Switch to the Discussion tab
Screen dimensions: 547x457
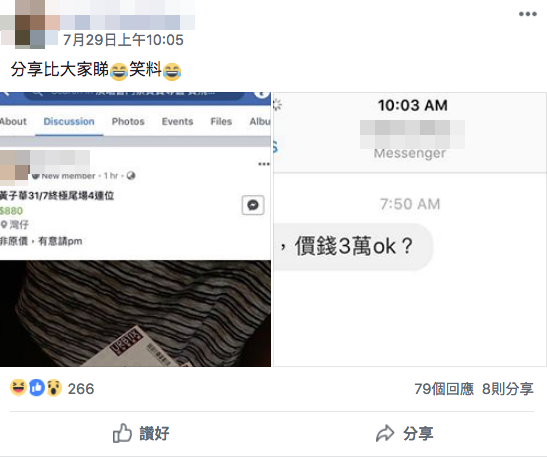(69, 121)
